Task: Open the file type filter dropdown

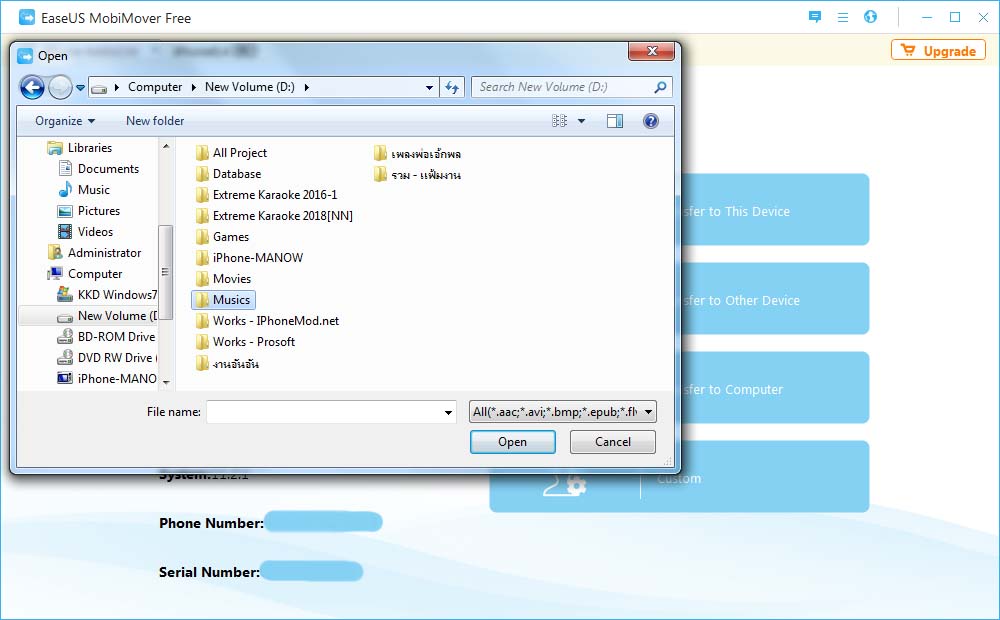Action: (560, 411)
